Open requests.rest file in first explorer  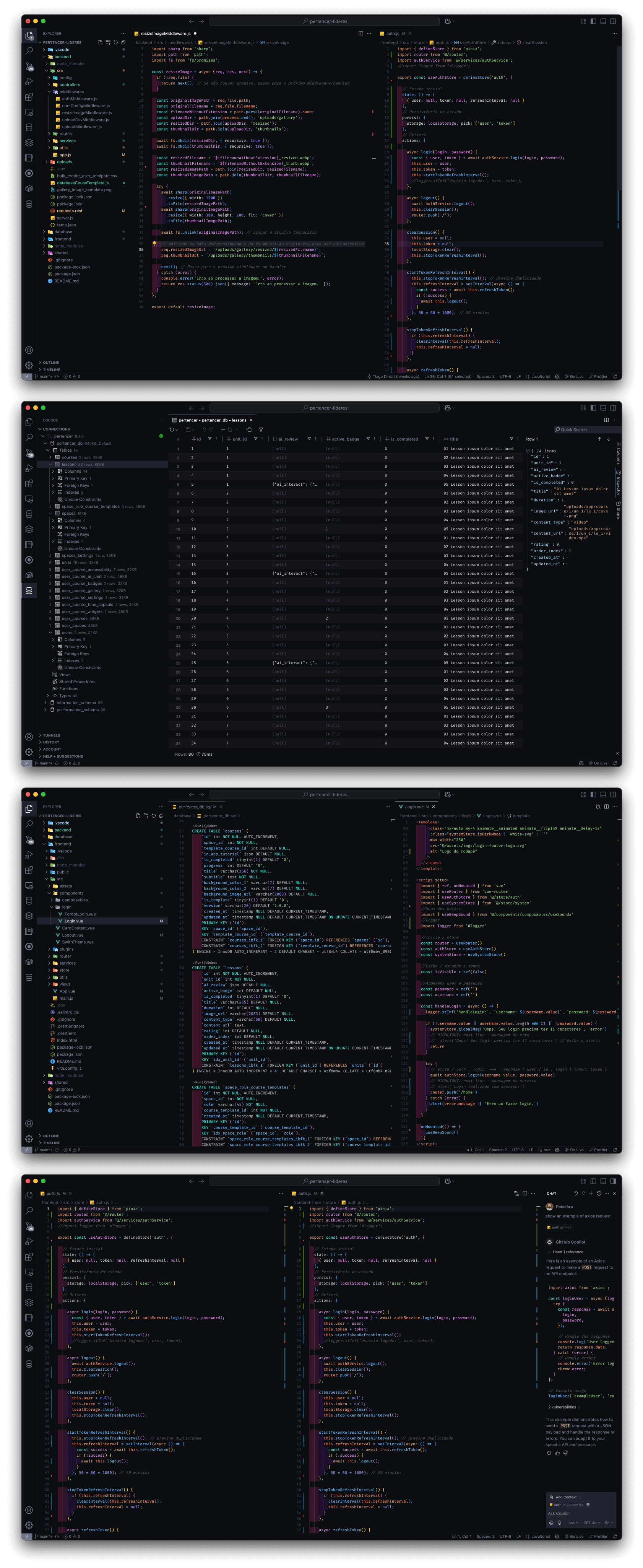click(69, 211)
